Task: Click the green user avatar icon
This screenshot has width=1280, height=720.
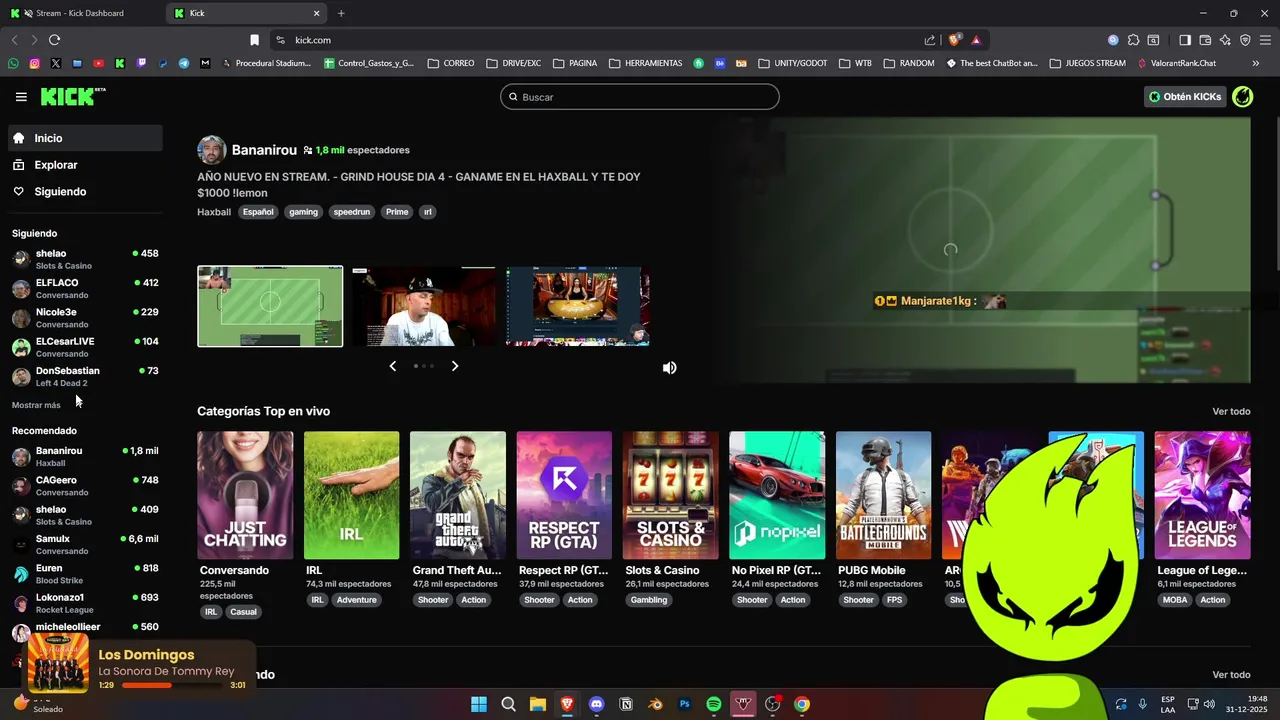Action: (1242, 97)
